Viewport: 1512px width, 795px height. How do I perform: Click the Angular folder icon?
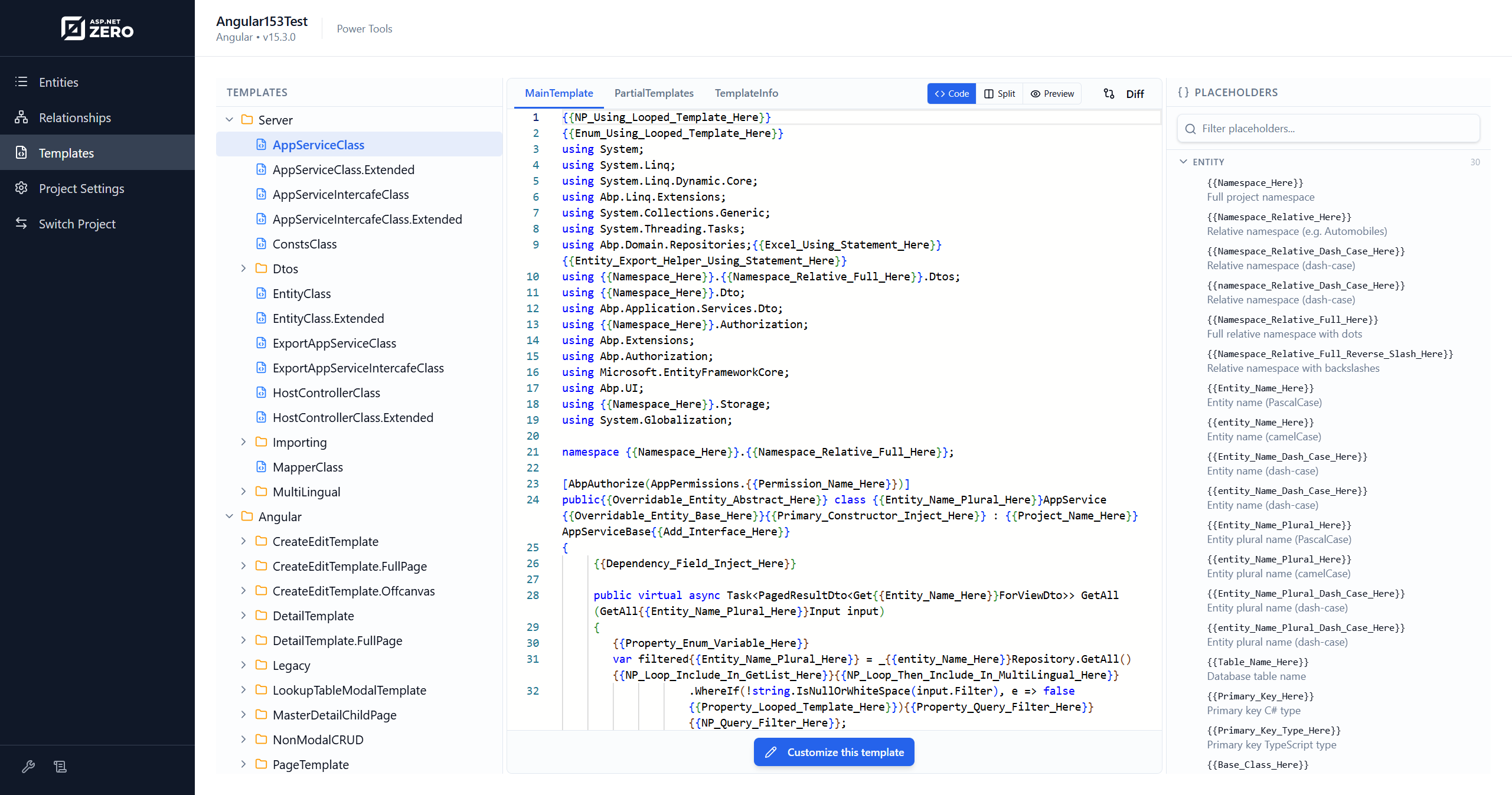coord(247,516)
